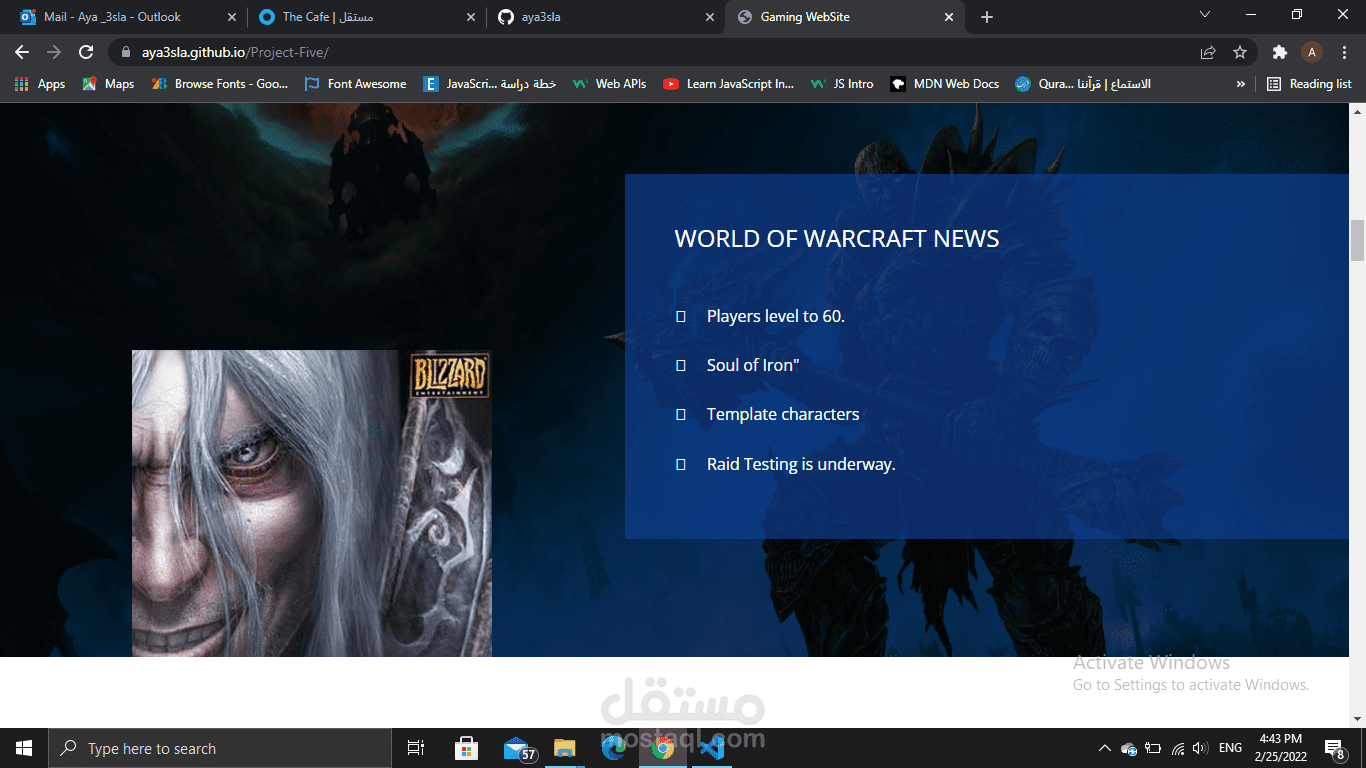Close the Mail Outlook tab
Image resolution: width=1366 pixels, height=768 pixels.
tap(232, 17)
